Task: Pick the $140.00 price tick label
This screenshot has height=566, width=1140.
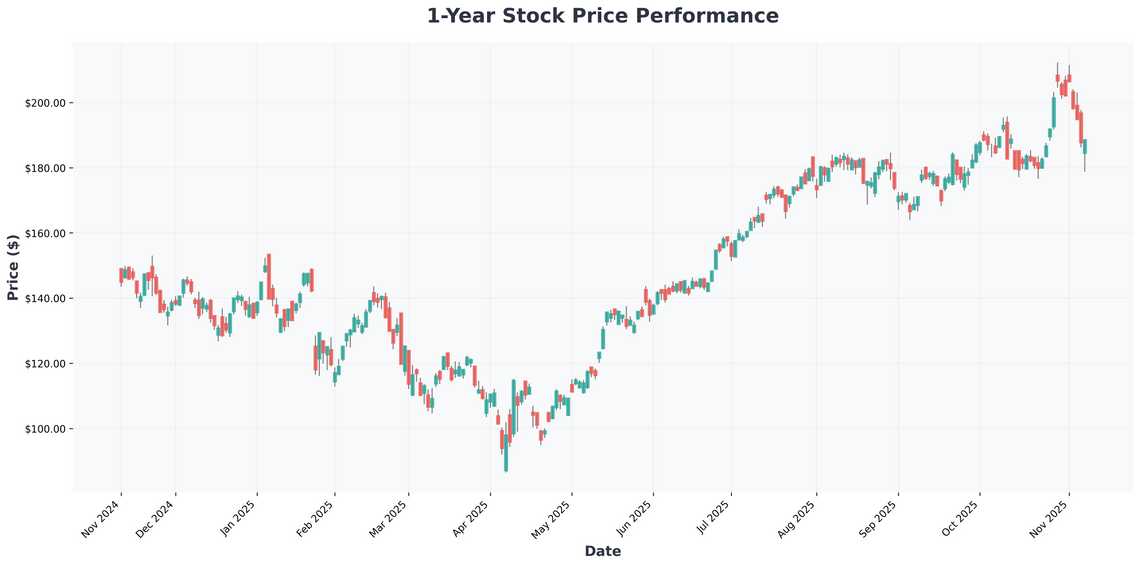Action: click(x=44, y=299)
